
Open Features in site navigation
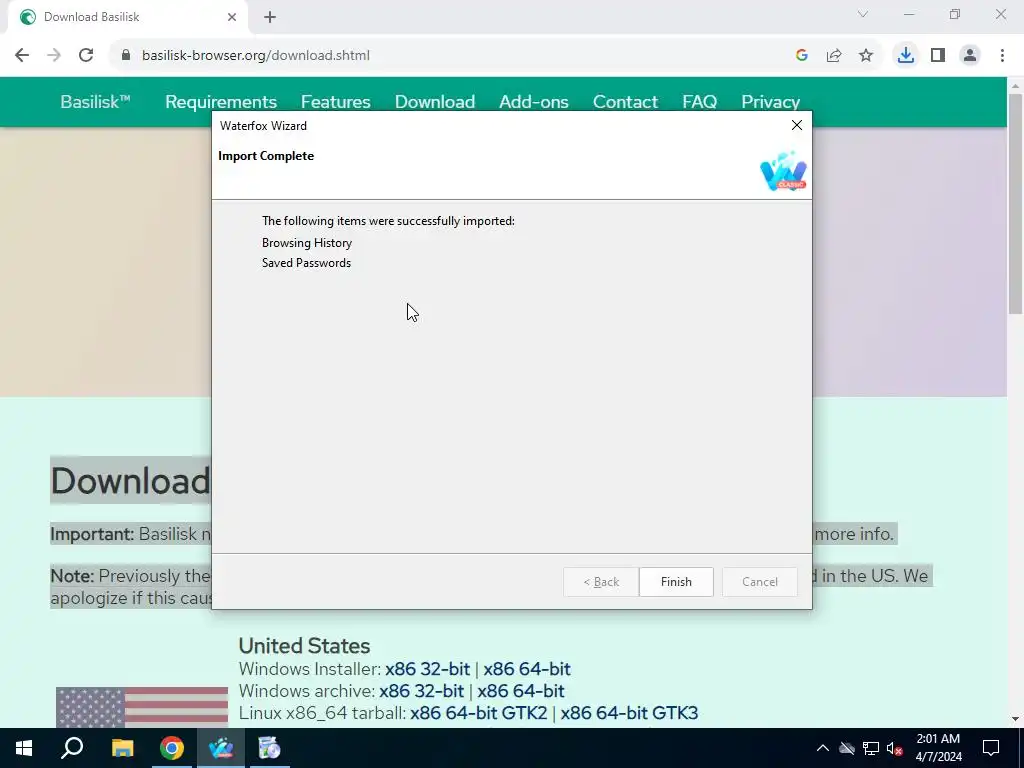tap(336, 101)
